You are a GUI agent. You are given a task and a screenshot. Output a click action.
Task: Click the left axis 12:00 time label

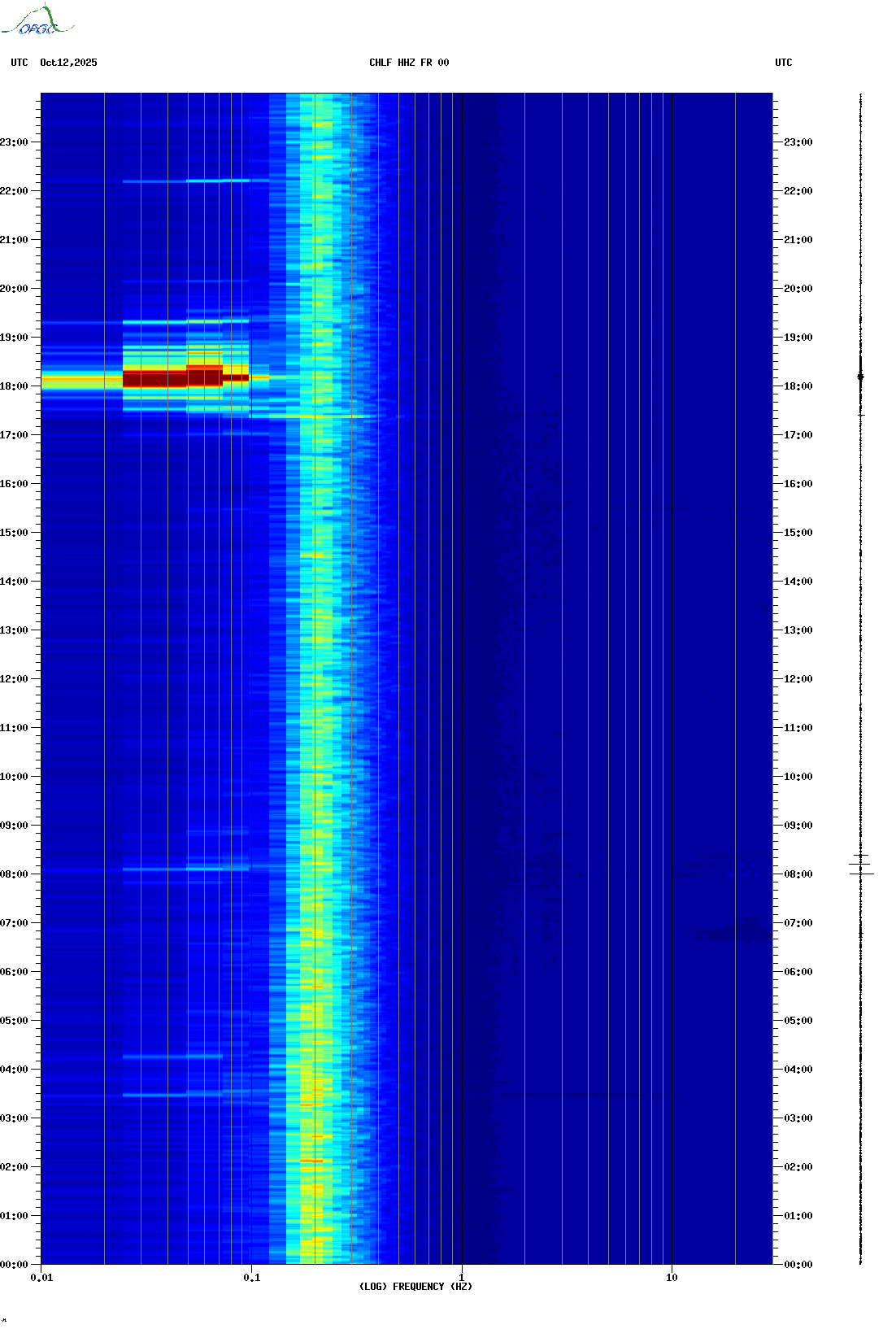pyautogui.click(x=14, y=679)
